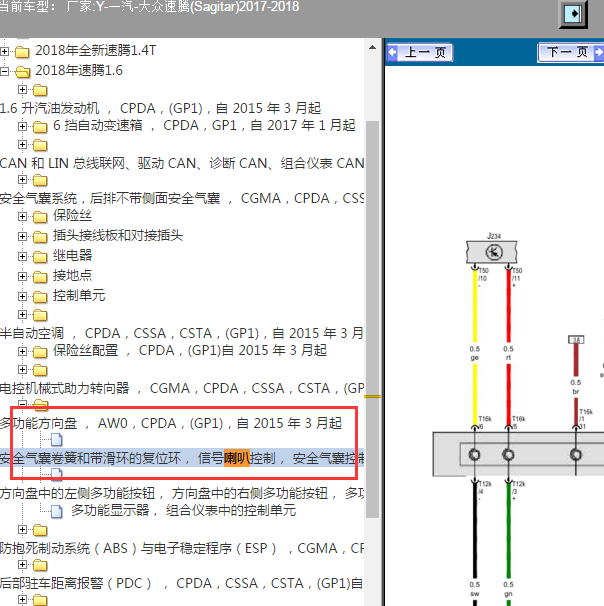
Task: Expand the 1.6 升汽油发动机 folder node
Action: point(22,90)
